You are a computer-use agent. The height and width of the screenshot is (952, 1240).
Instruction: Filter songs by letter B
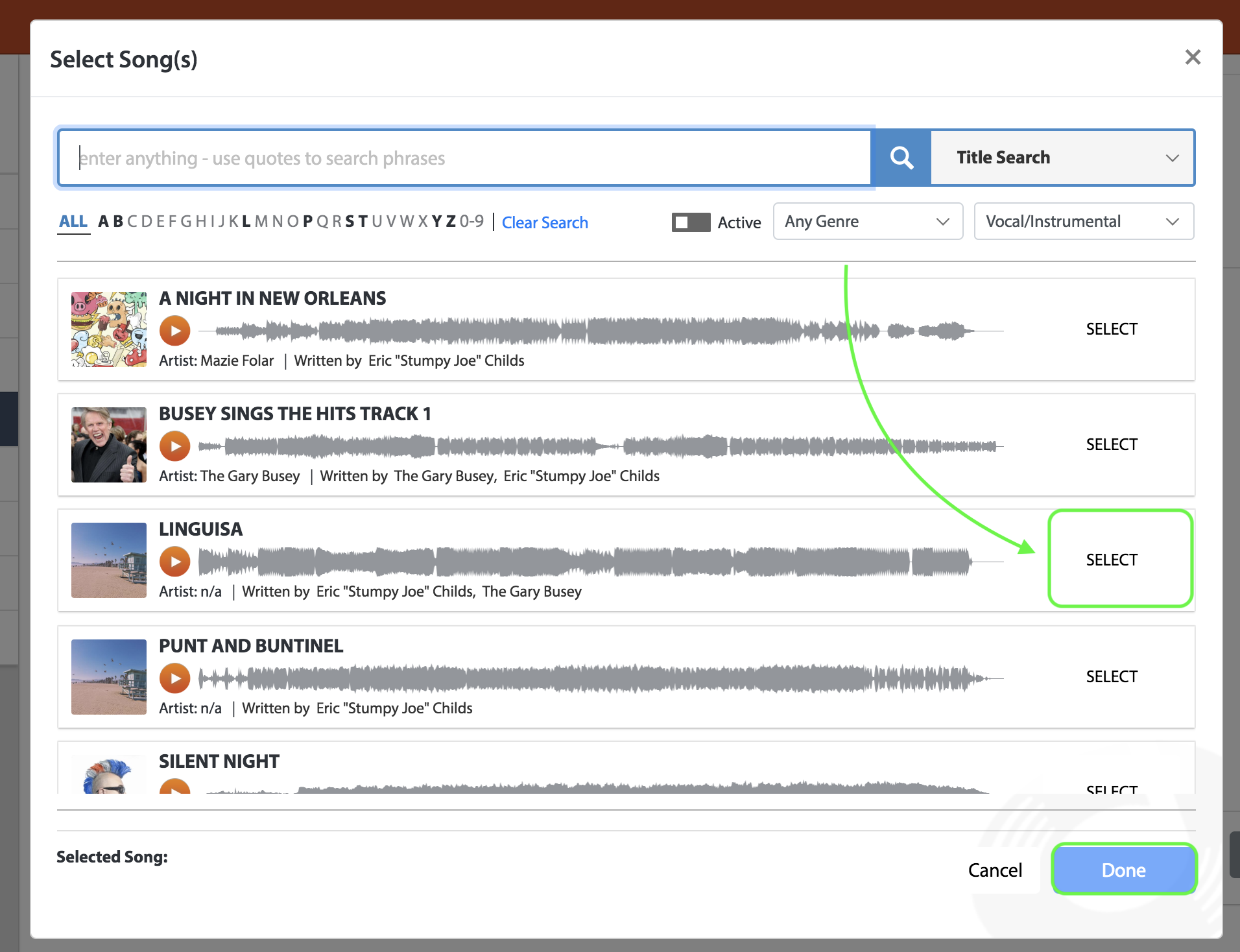(x=118, y=222)
